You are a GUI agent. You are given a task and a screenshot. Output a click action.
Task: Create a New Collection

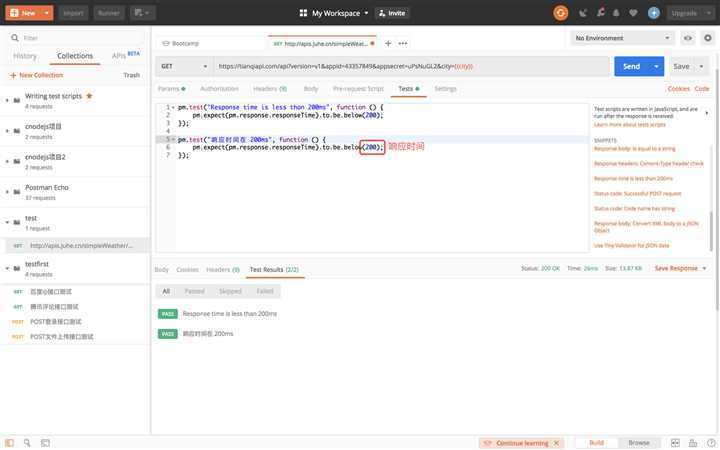36,75
